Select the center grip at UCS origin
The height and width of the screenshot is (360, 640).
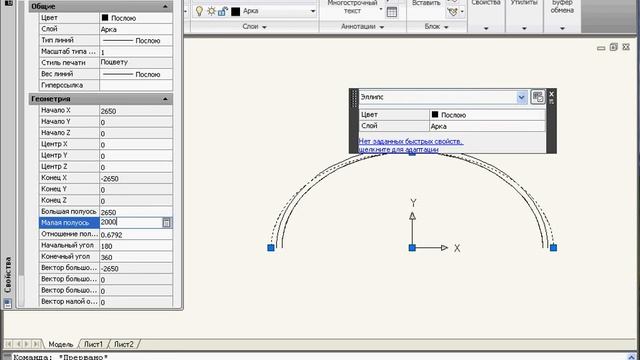coord(412,248)
